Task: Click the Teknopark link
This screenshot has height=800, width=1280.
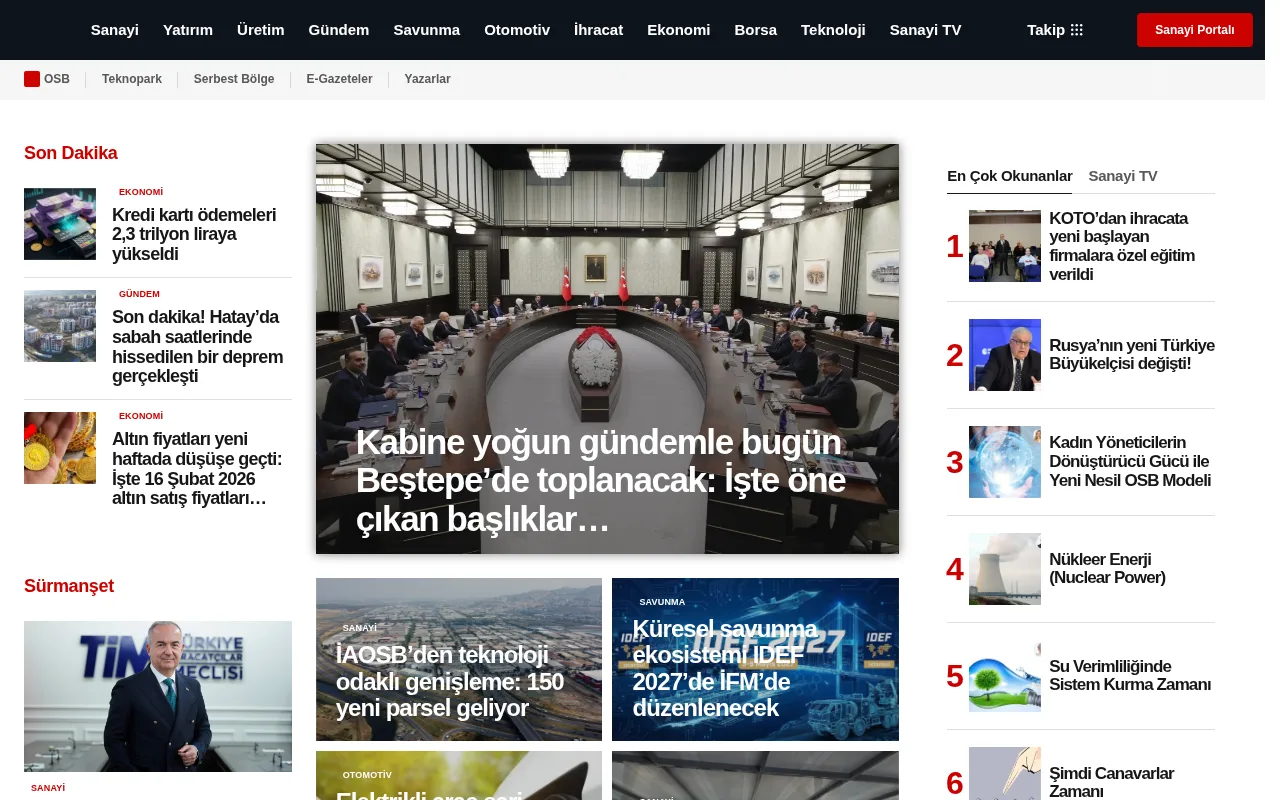Action: point(131,79)
